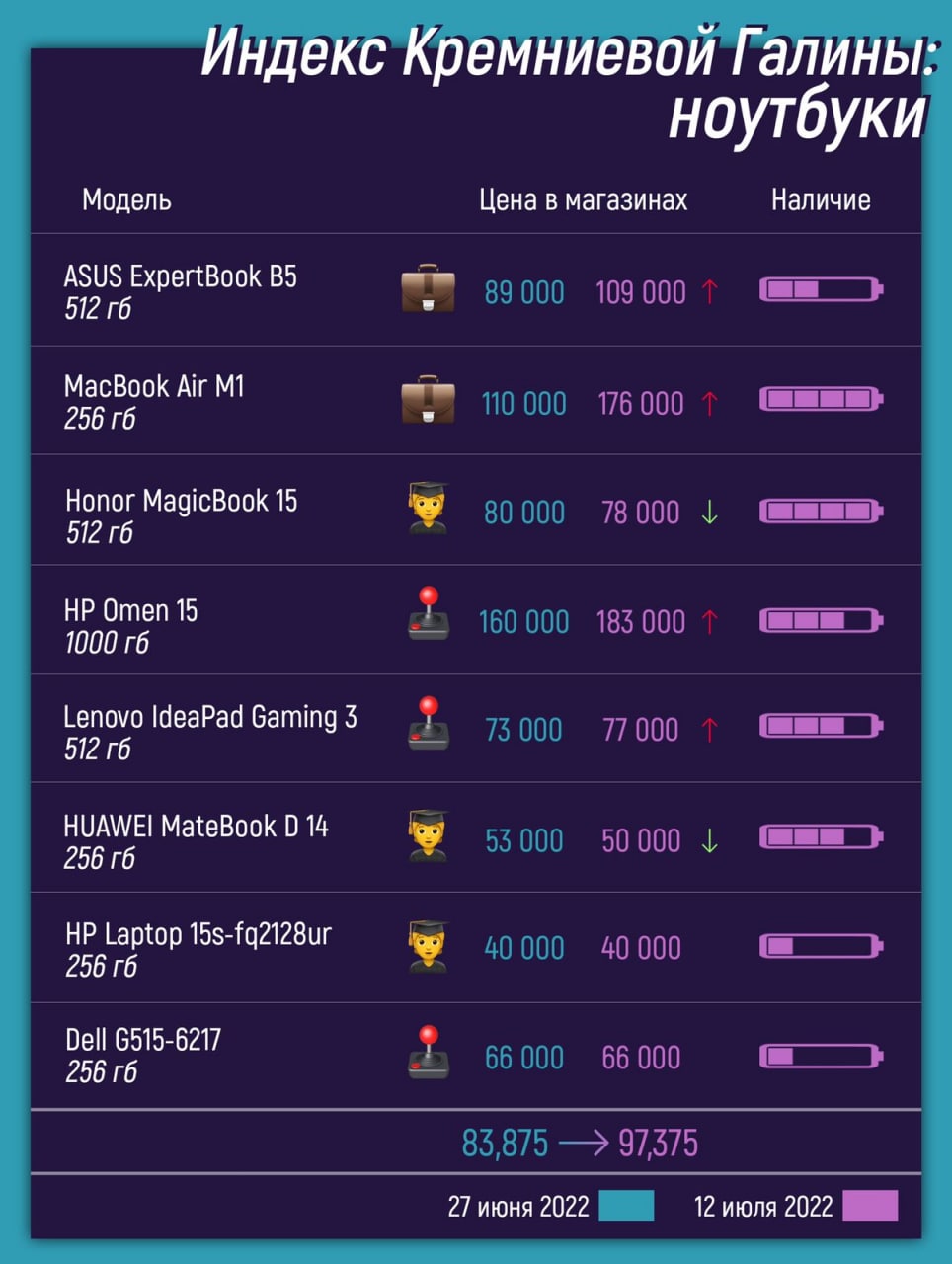
Task: Click the availability battery bar for Dell G515-6217
Action: [x=821, y=1057]
